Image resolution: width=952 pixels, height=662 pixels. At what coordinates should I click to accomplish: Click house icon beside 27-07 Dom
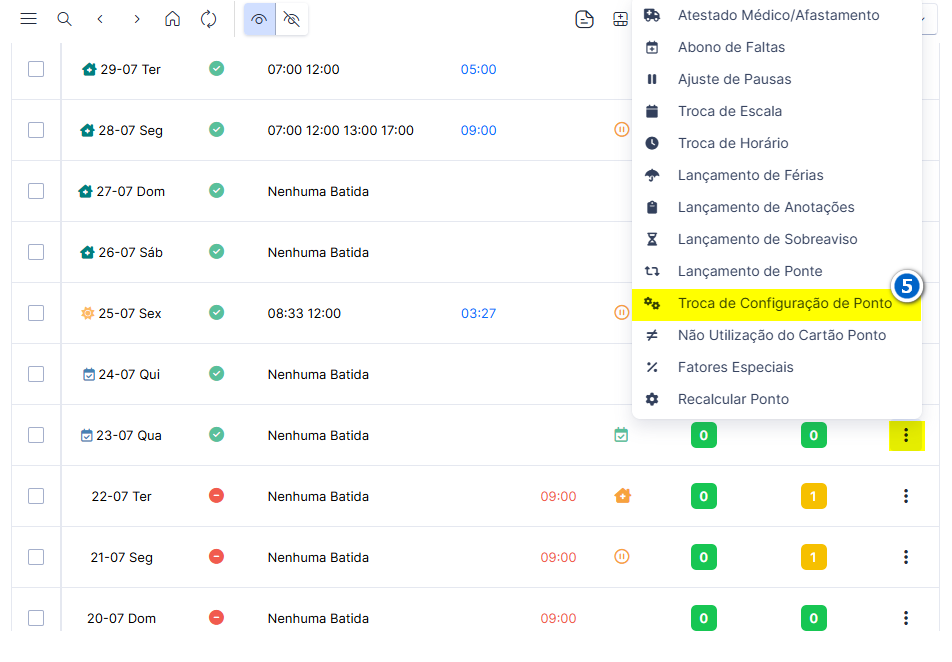tap(86, 191)
